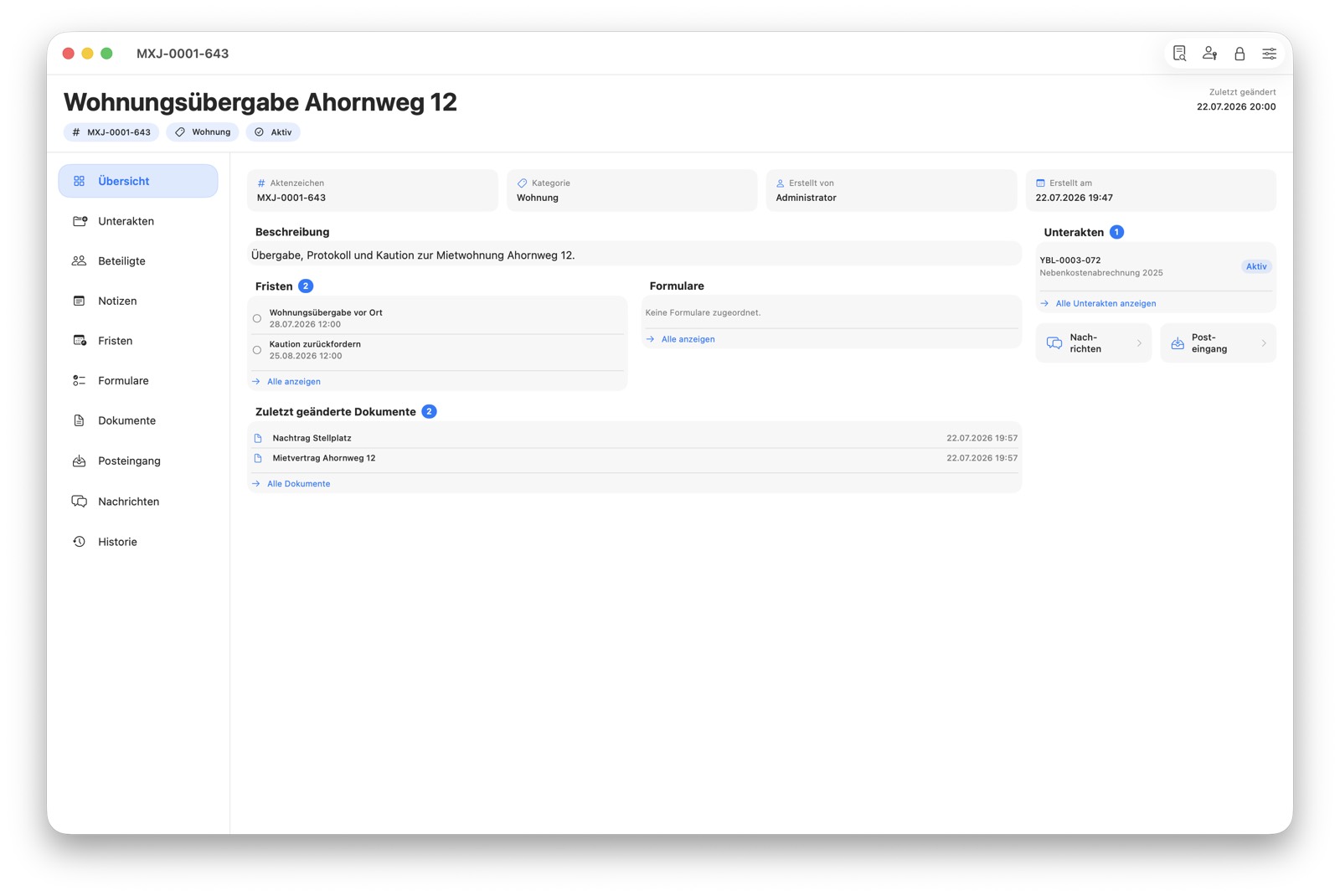Open the document 'Nachtrag Stellplatz'
Viewport: 1340px width, 896px height.
coord(634,438)
